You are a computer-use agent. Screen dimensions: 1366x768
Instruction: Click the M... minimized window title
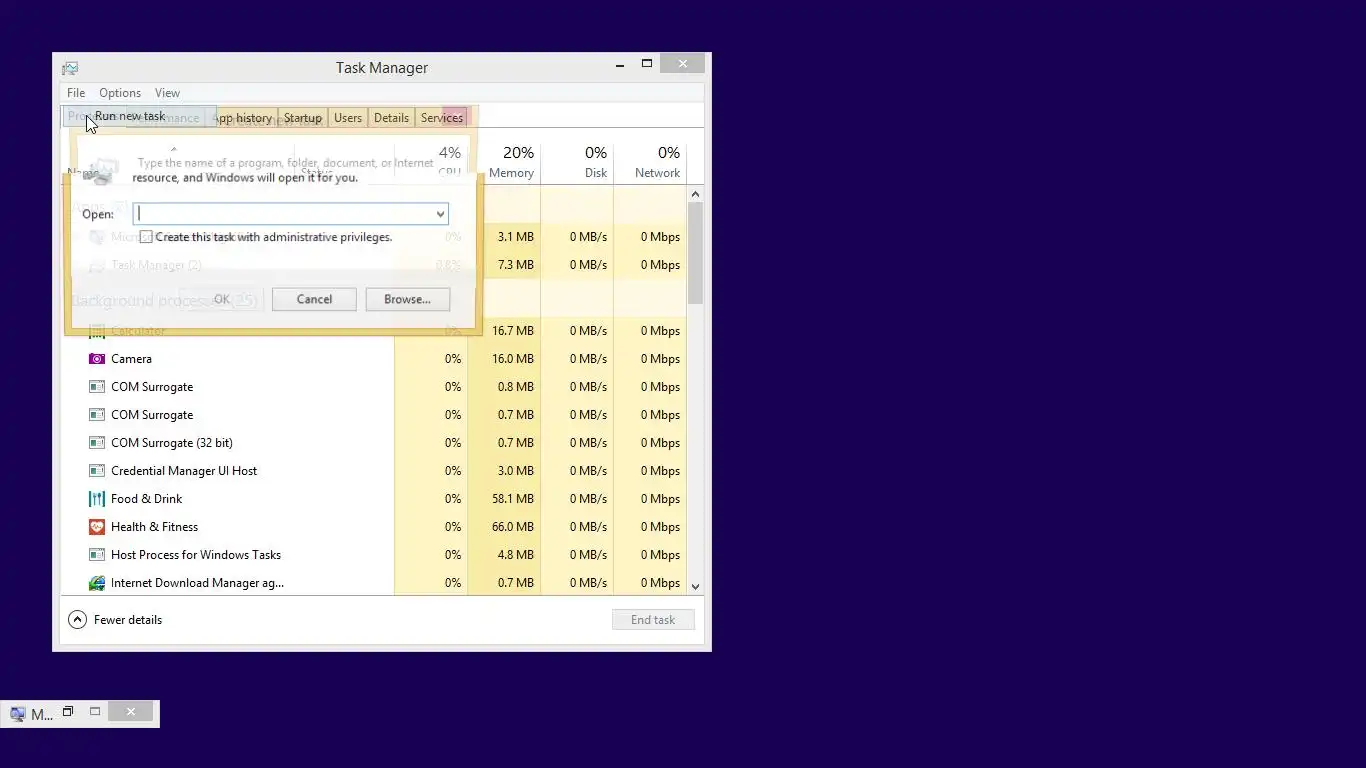[41, 714]
